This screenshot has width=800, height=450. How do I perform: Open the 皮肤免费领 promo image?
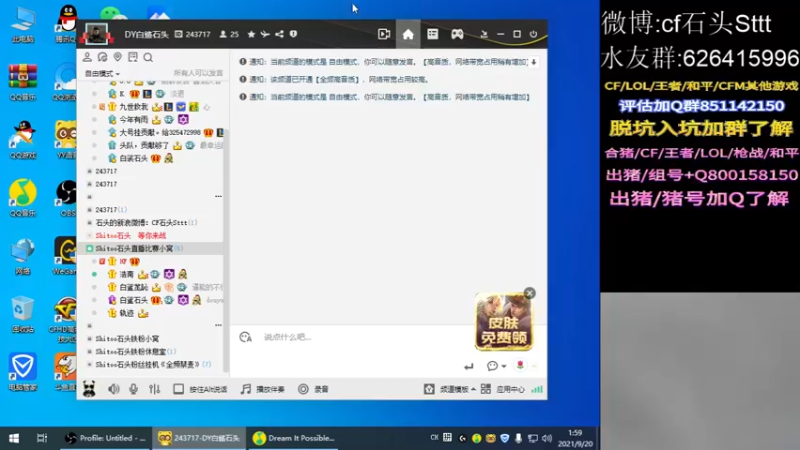(x=504, y=322)
